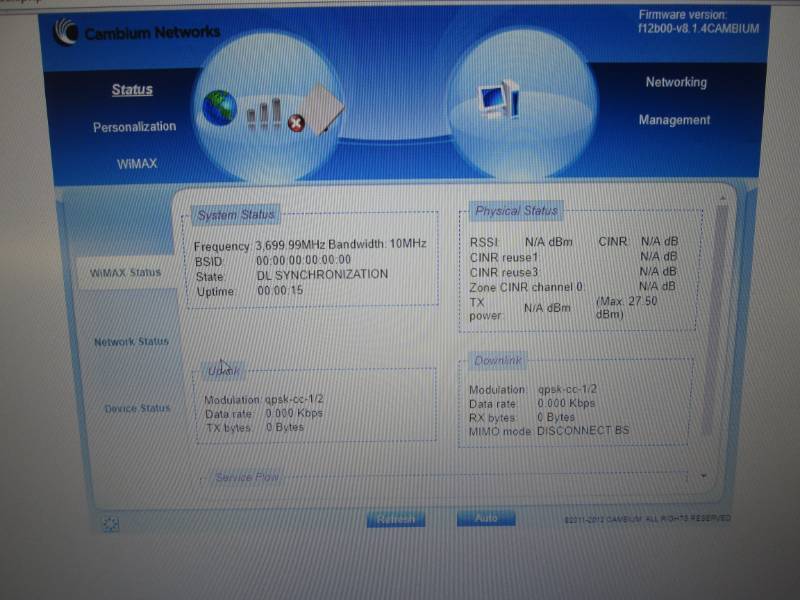Screen dimensions: 800x600
Task: Click the CINR reuse3 label
Action: pos(504,272)
